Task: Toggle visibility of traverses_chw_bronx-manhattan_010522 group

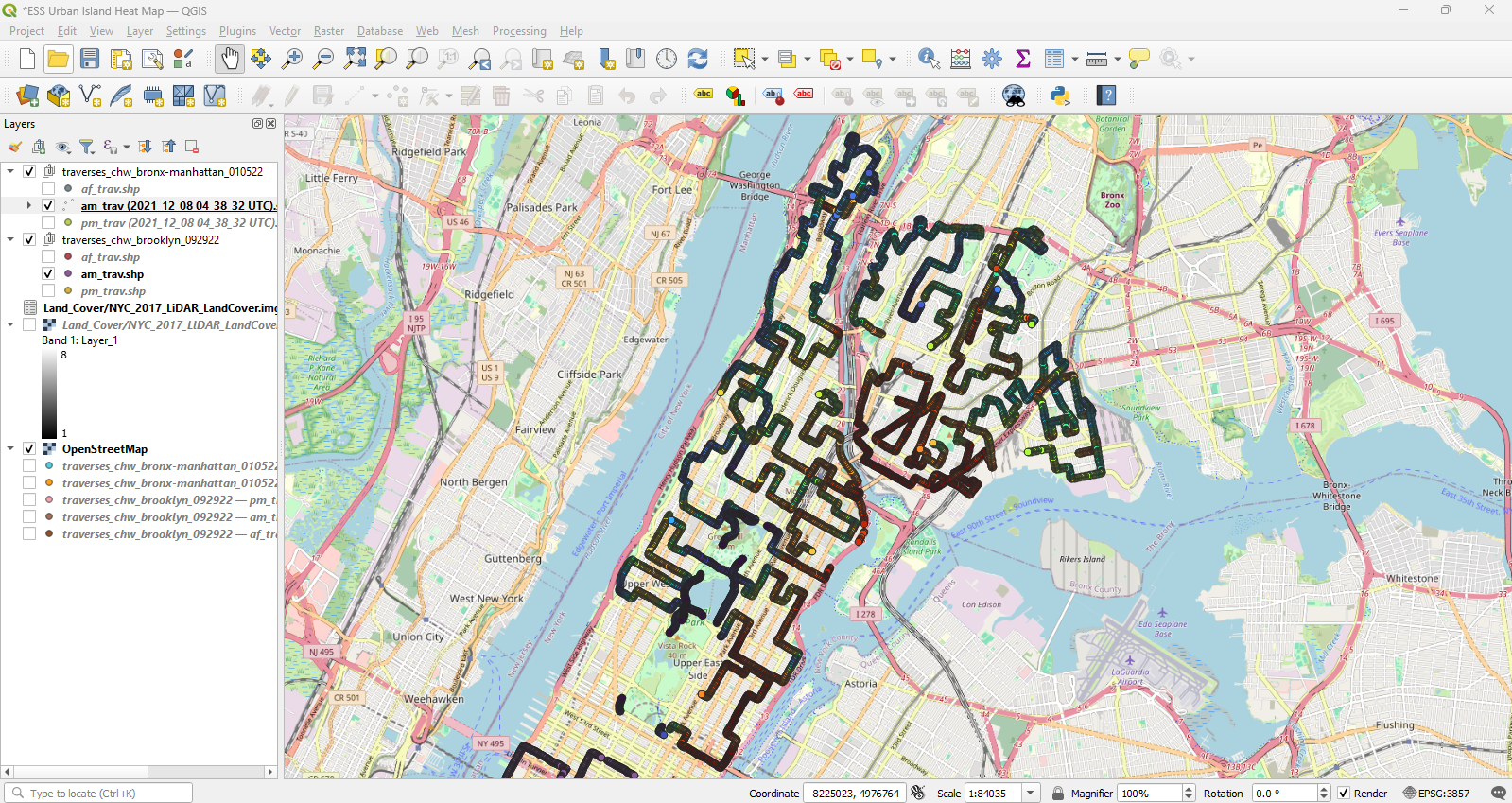Action: coord(29,172)
